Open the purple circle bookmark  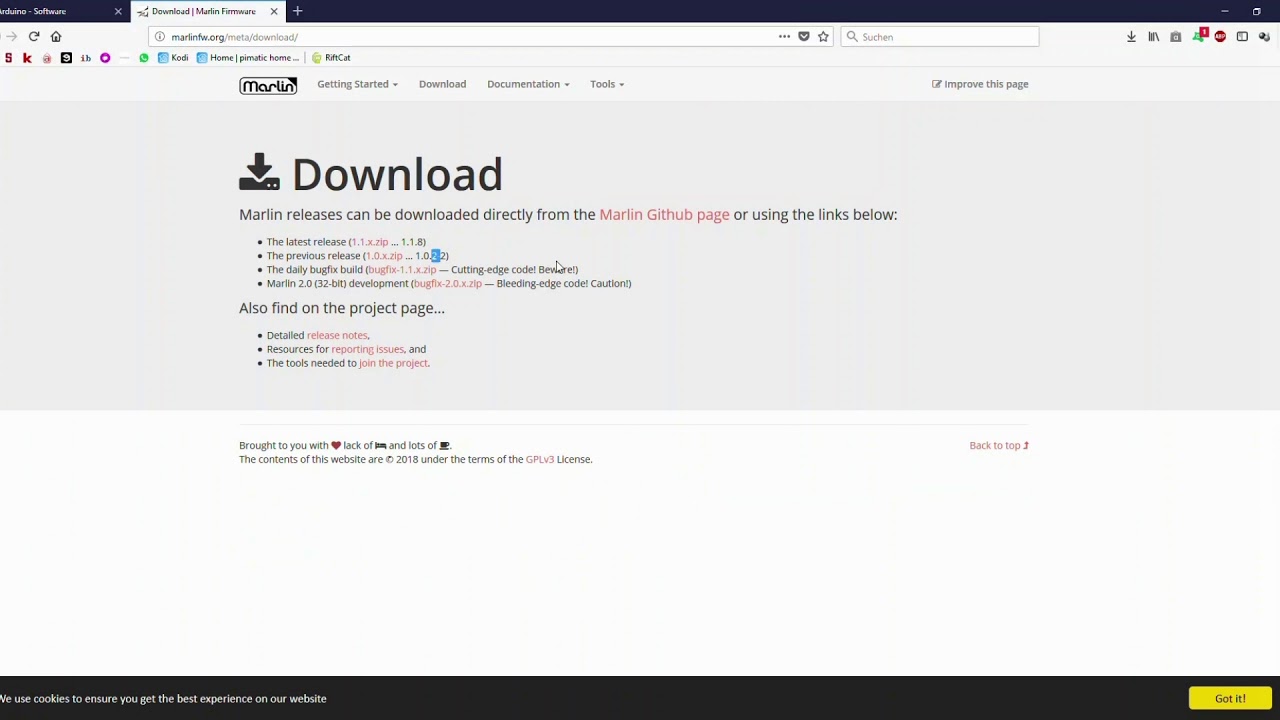[x=105, y=58]
